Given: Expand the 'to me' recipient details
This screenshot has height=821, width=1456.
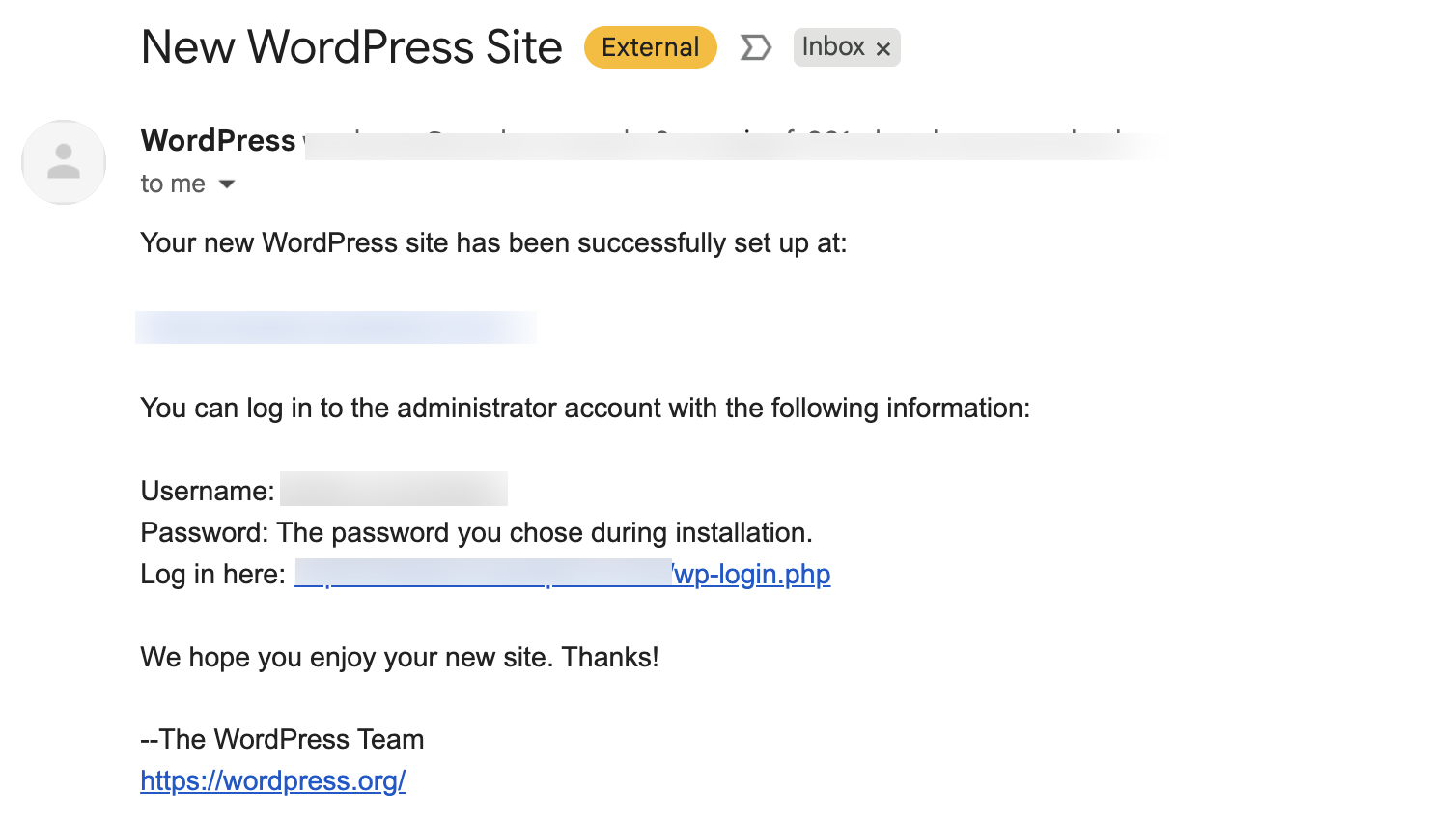Looking at the screenshot, I should [173, 184].
